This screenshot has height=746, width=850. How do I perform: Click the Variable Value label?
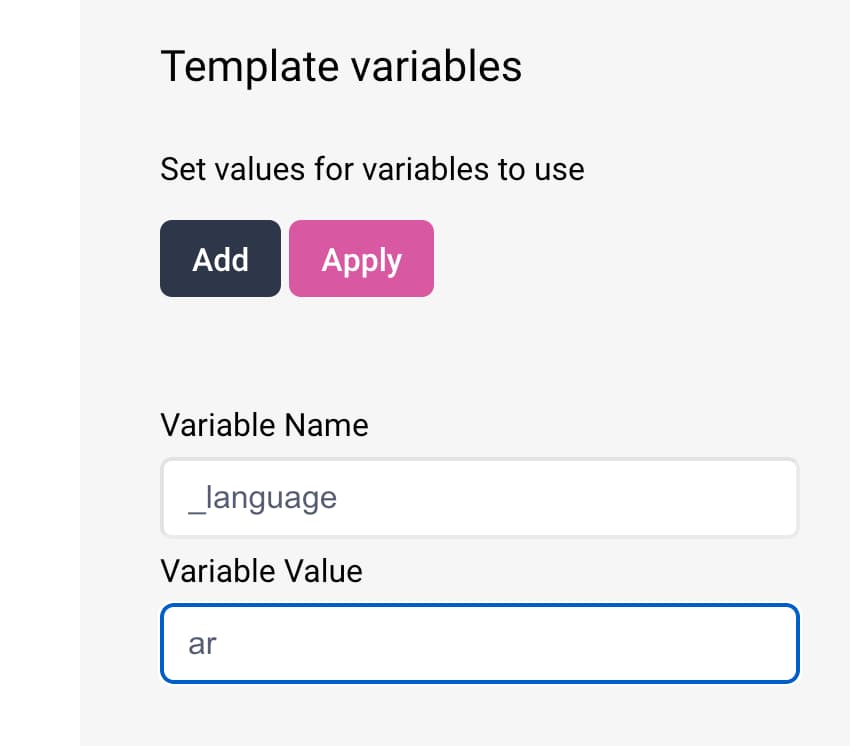click(261, 571)
